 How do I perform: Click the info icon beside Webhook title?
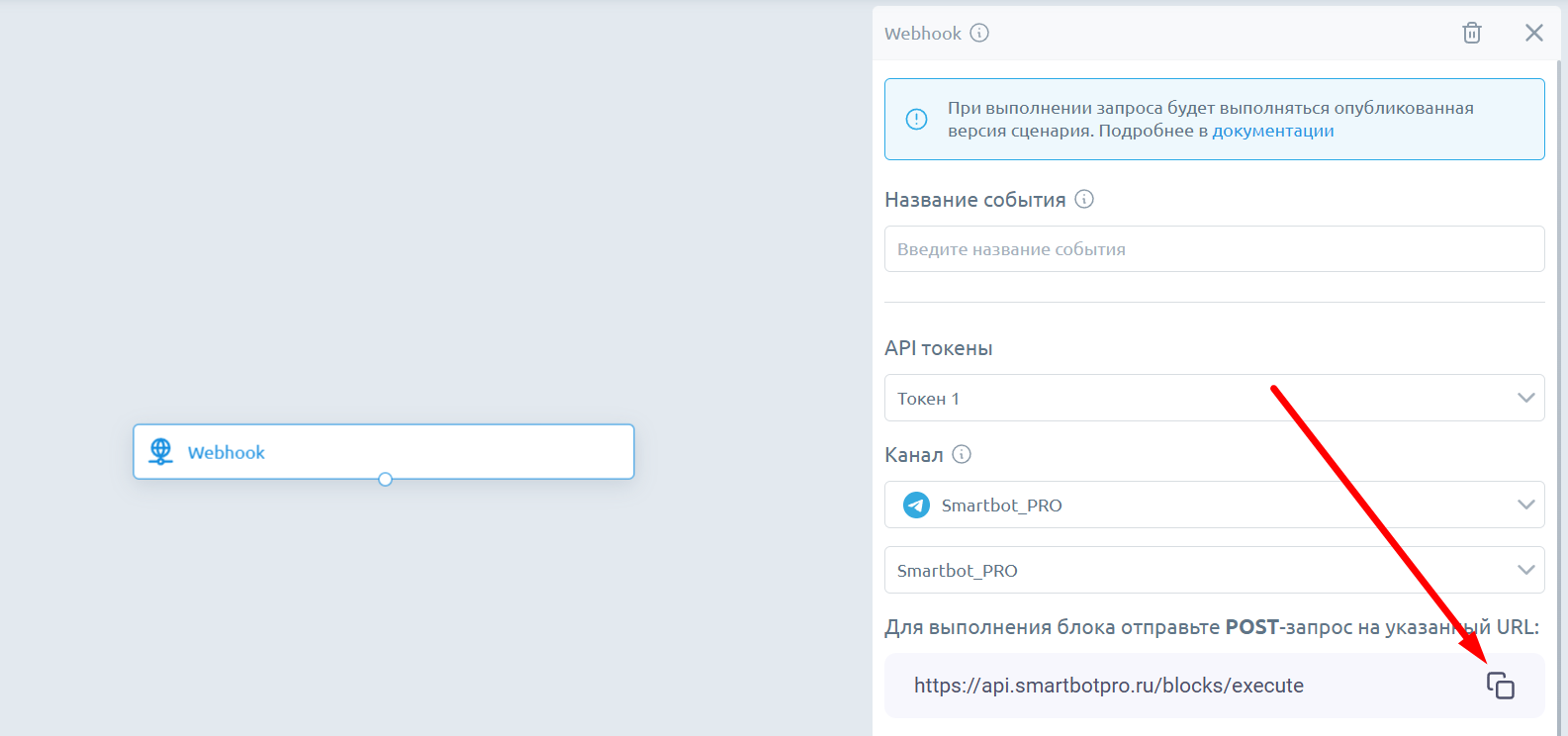click(979, 33)
